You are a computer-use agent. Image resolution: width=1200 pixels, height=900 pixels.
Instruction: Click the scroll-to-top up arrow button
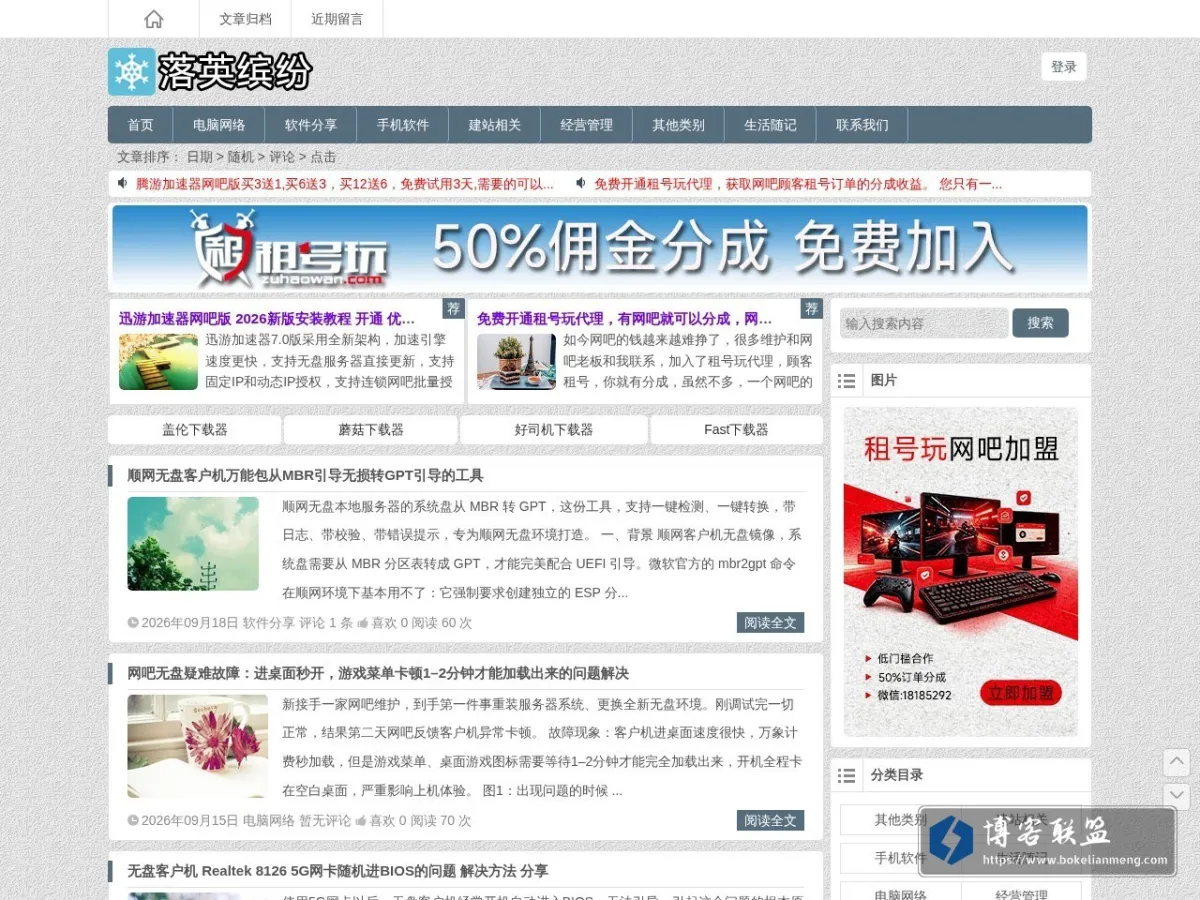tap(1176, 762)
